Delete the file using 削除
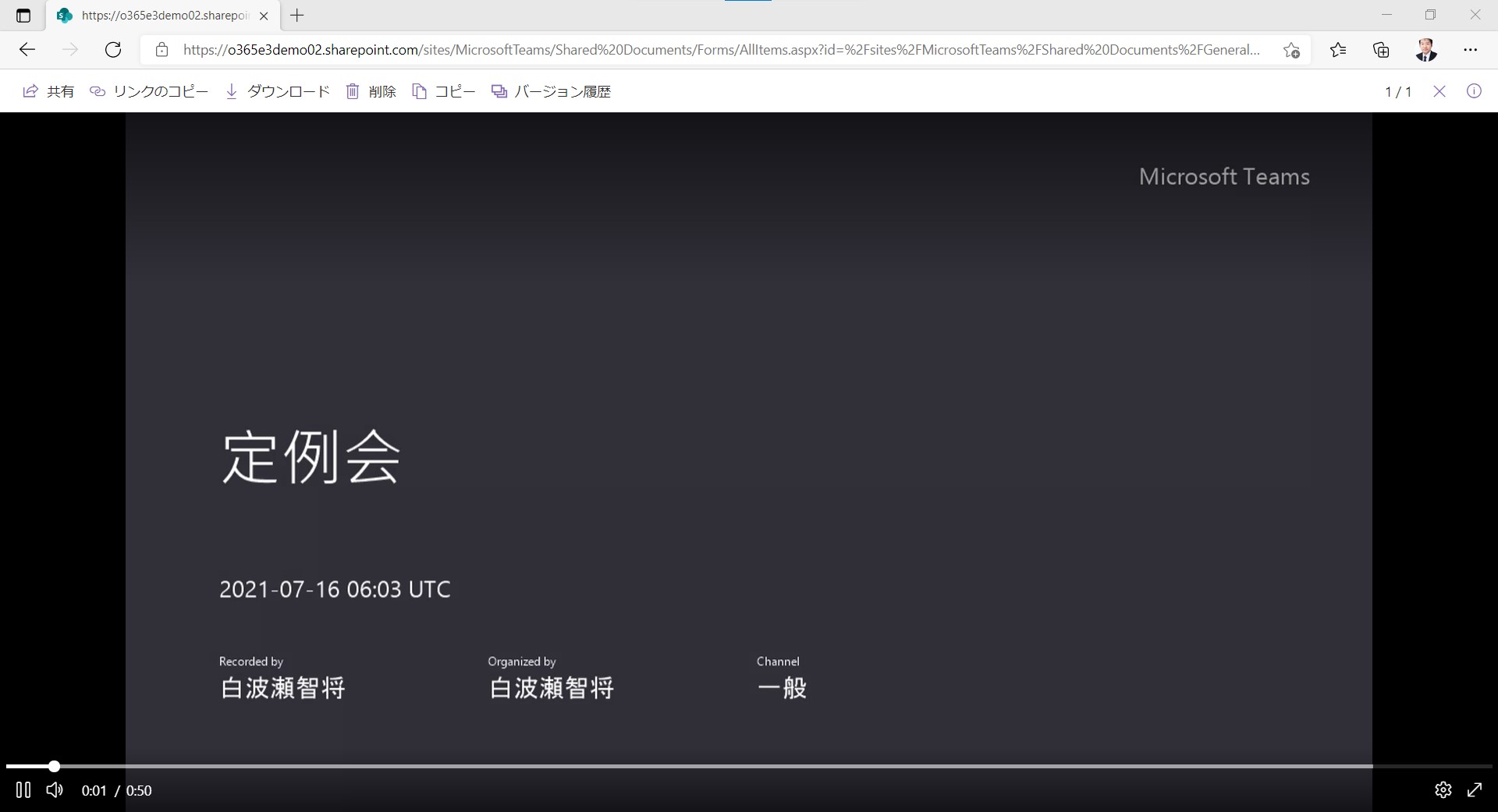 (371, 91)
